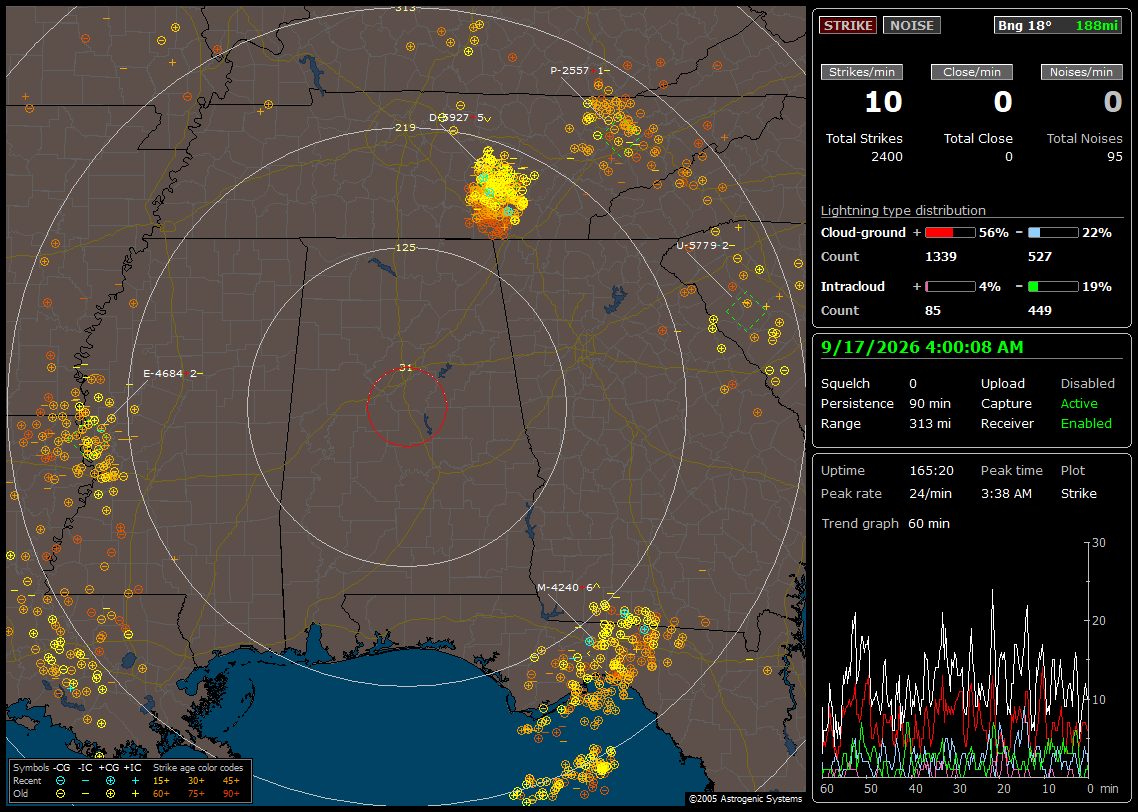
Task: Toggle the NOISE mode button
Action: [912, 25]
